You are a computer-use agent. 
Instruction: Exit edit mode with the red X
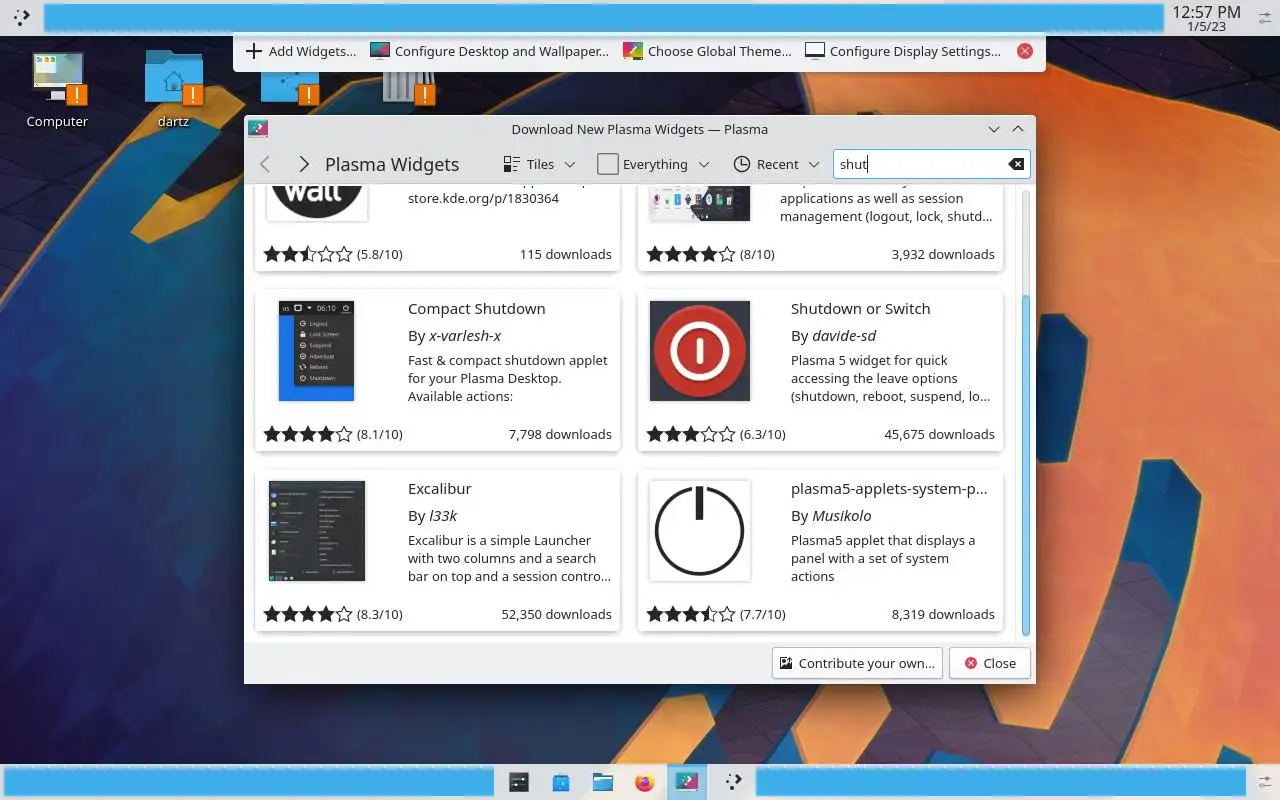1025,51
